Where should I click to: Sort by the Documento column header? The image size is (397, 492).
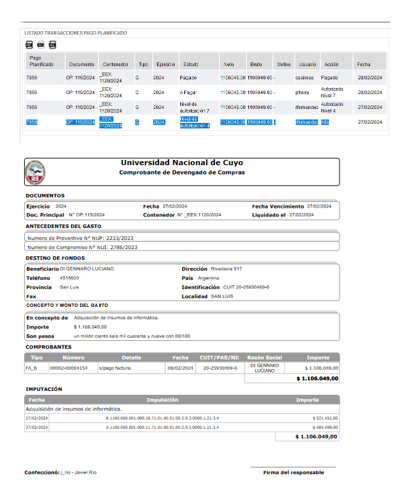[81, 64]
